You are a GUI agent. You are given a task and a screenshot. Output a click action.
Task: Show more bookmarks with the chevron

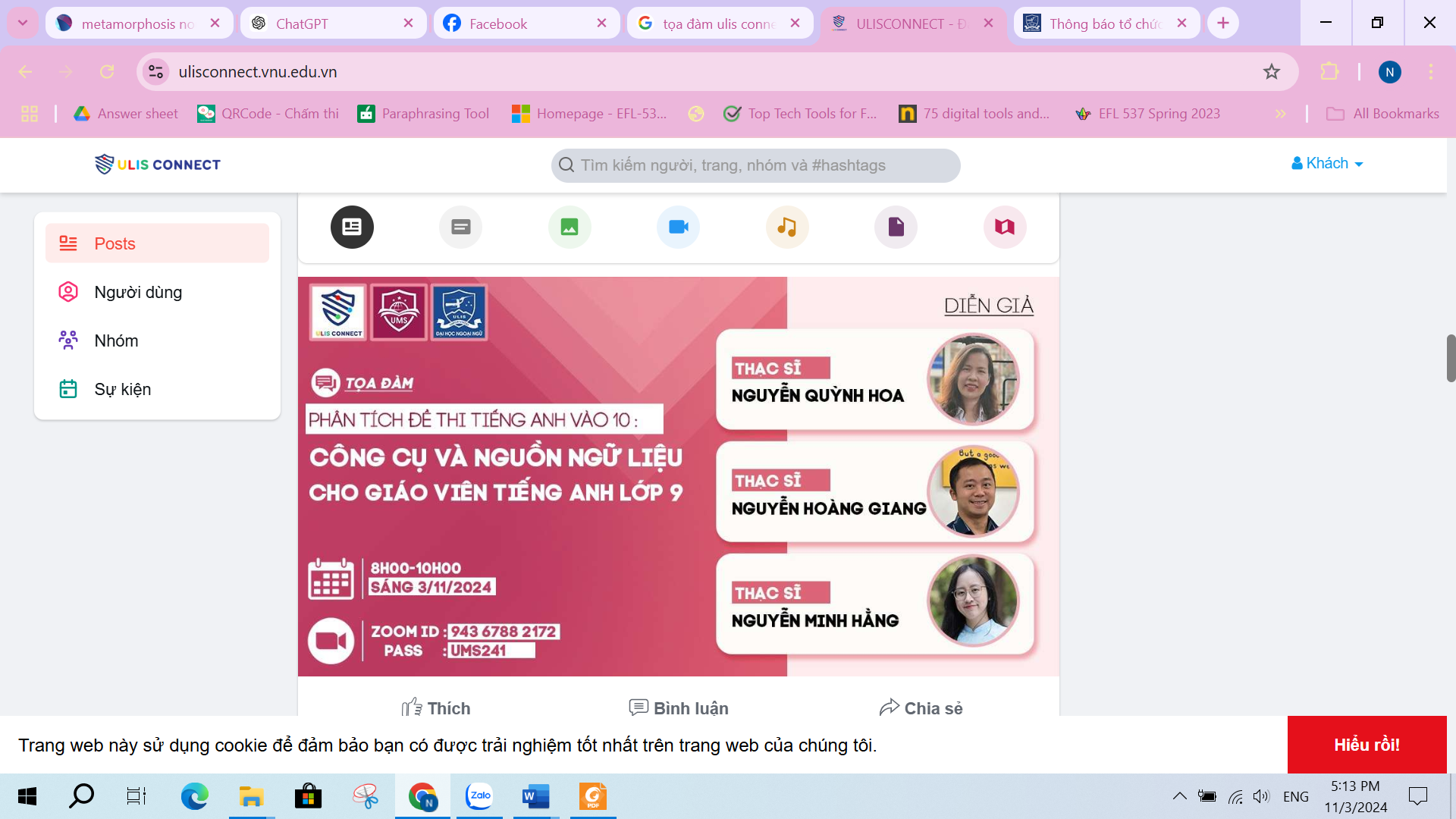pos(1280,114)
